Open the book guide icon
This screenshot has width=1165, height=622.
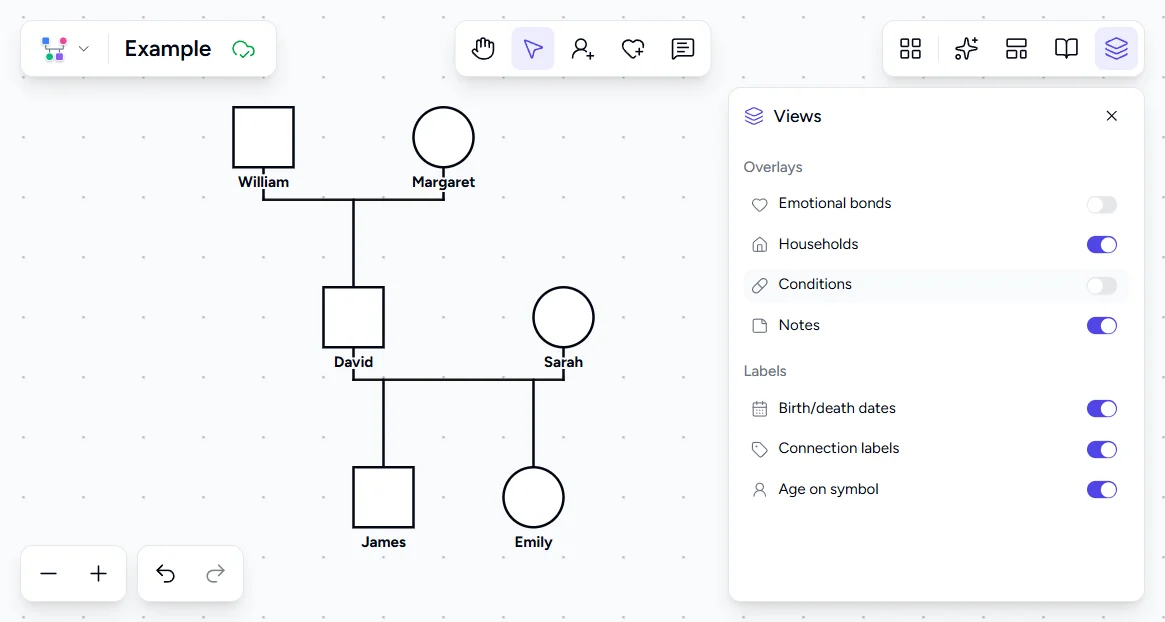click(x=1066, y=49)
